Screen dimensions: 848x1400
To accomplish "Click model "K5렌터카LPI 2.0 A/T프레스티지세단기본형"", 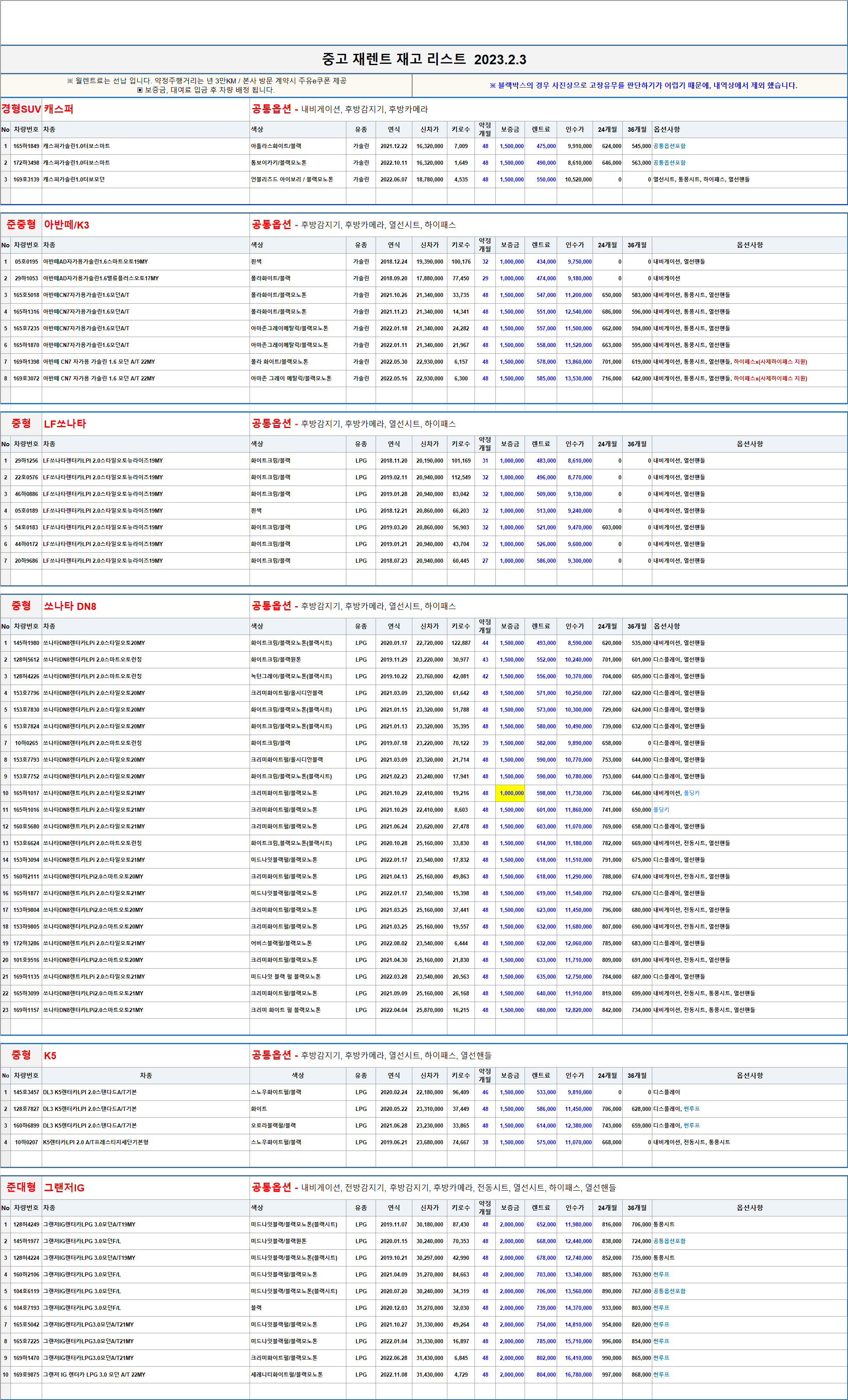I will pyautogui.click(x=96, y=1142).
